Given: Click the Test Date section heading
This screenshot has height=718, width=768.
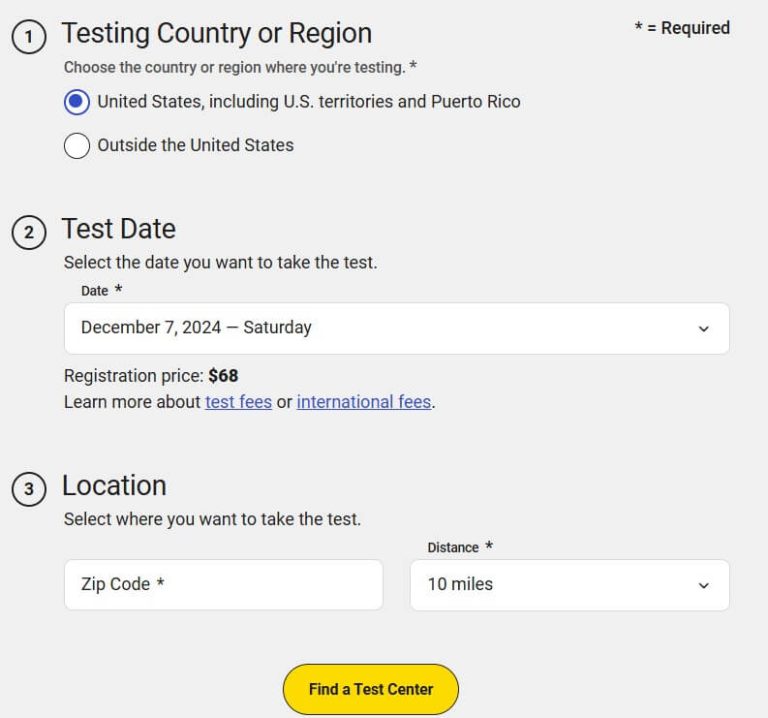Looking at the screenshot, I should pos(118,229).
